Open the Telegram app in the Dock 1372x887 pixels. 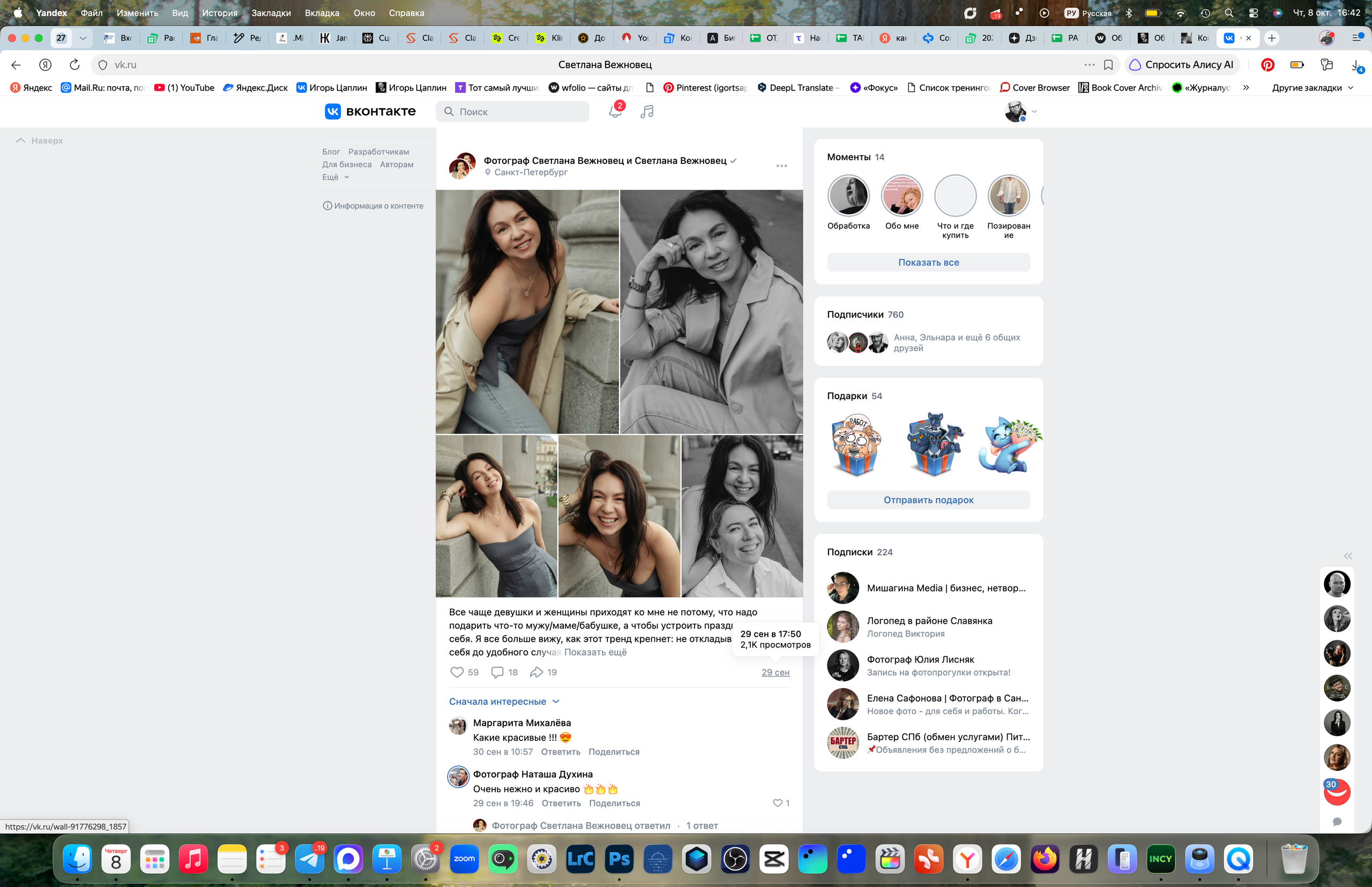(x=310, y=859)
